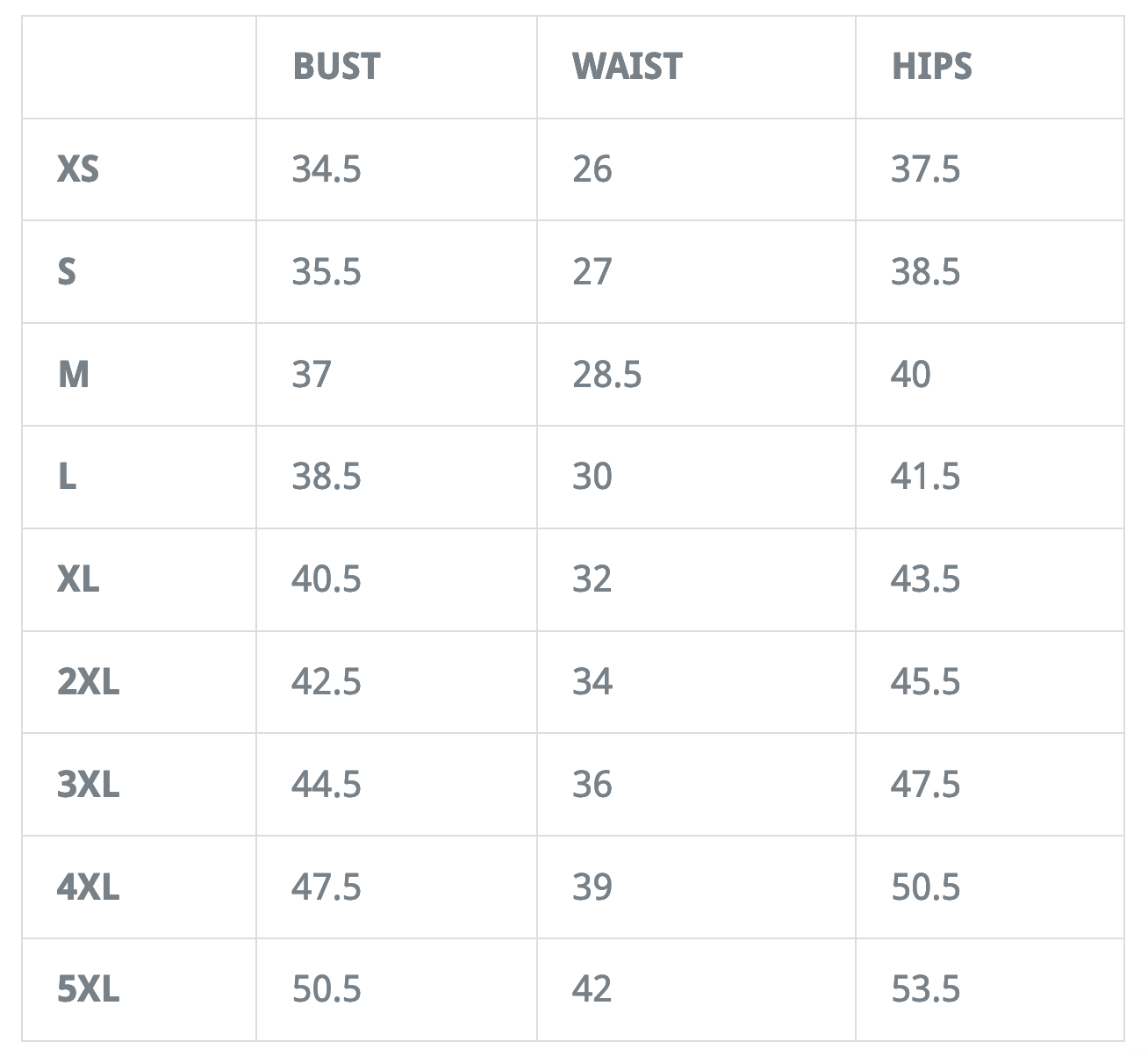Select the XS size row label
This screenshot has width=1148, height=1056.
click(78, 169)
